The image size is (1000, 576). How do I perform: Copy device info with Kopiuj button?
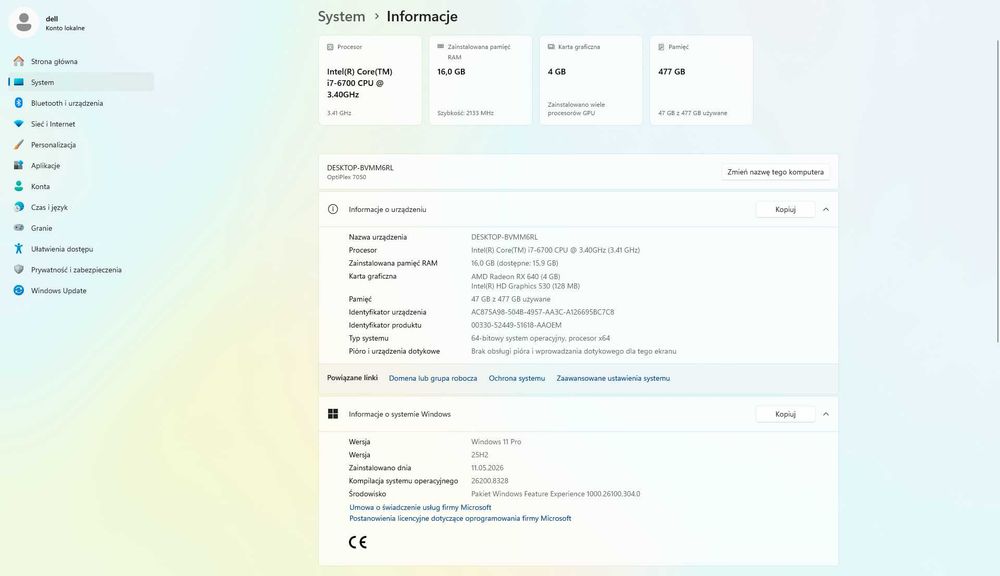[x=785, y=209]
